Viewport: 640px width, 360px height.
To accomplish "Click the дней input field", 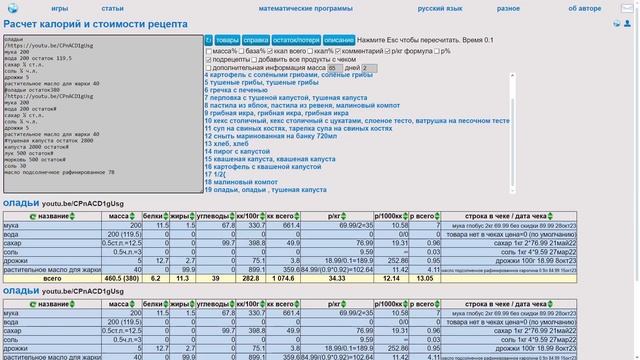I will (x=369, y=68).
